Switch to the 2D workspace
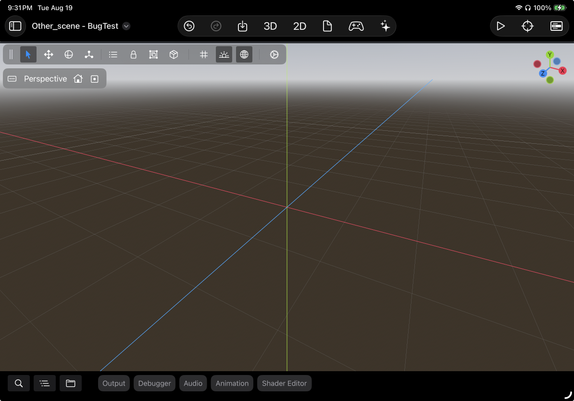574x401 pixels. point(299,26)
